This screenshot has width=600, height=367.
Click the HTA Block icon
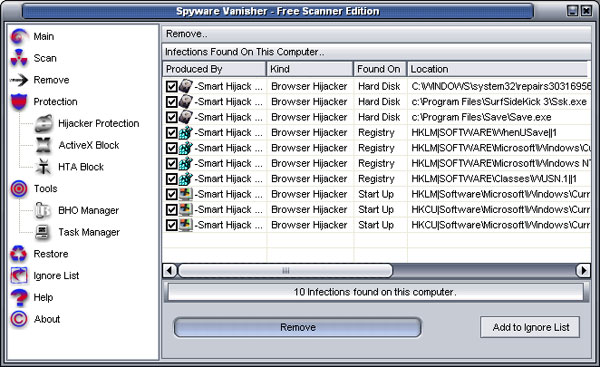pyautogui.click(x=43, y=167)
